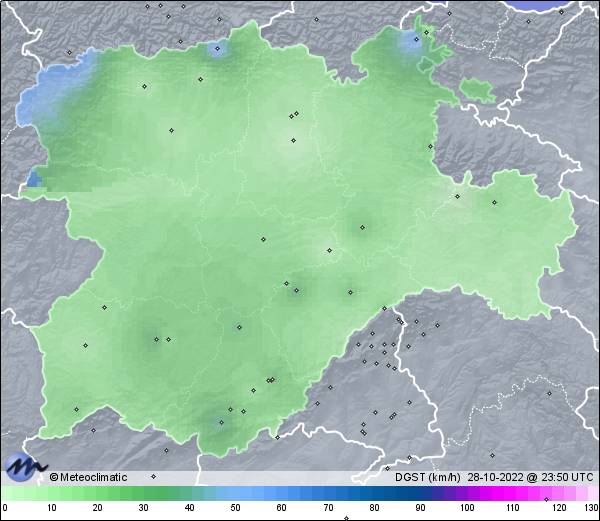
Task: Click the scale value 10
Action: point(52,508)
